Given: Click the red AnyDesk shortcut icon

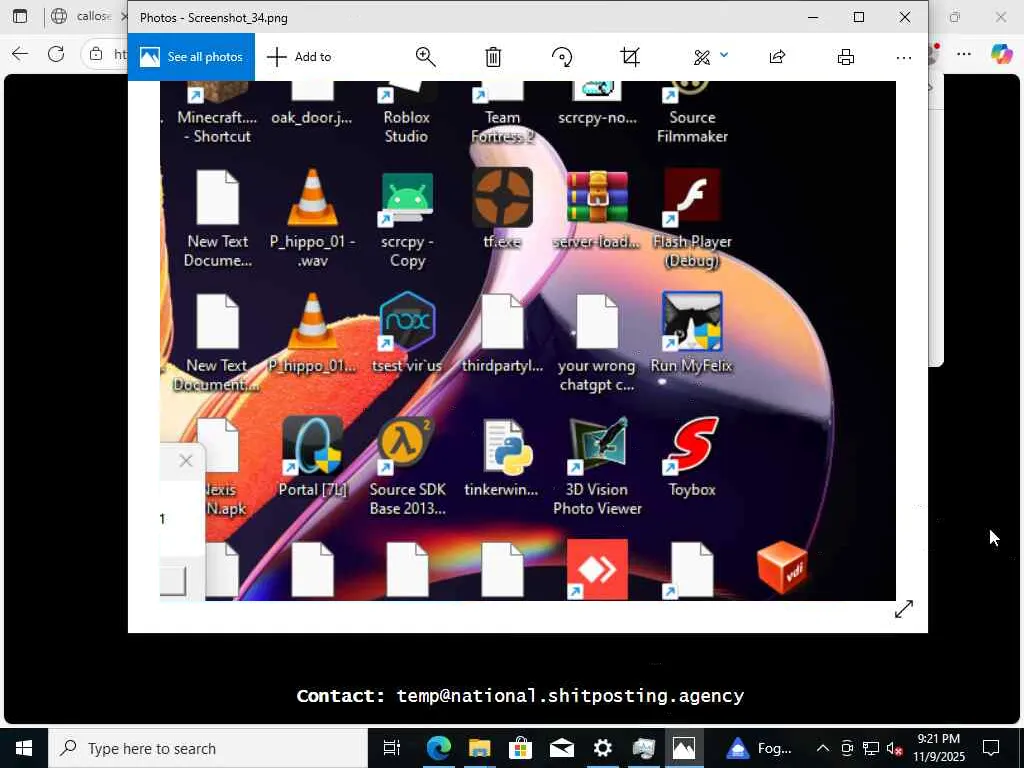Looking at the screenshot, I should (x=597, y=569).
